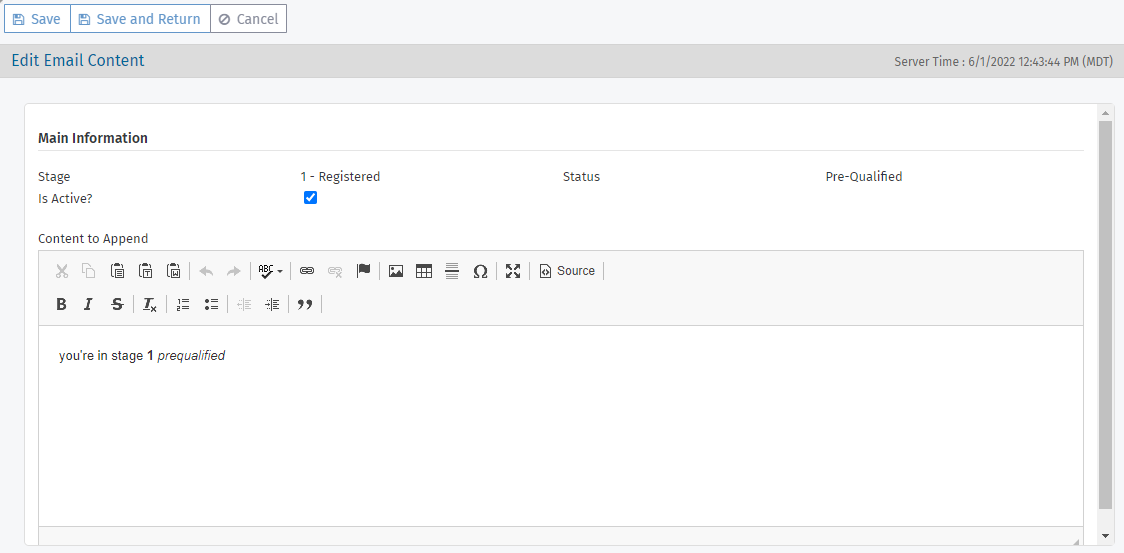Switch editor to Source view
The image size is (1124, 553).
tap(567, 271)
